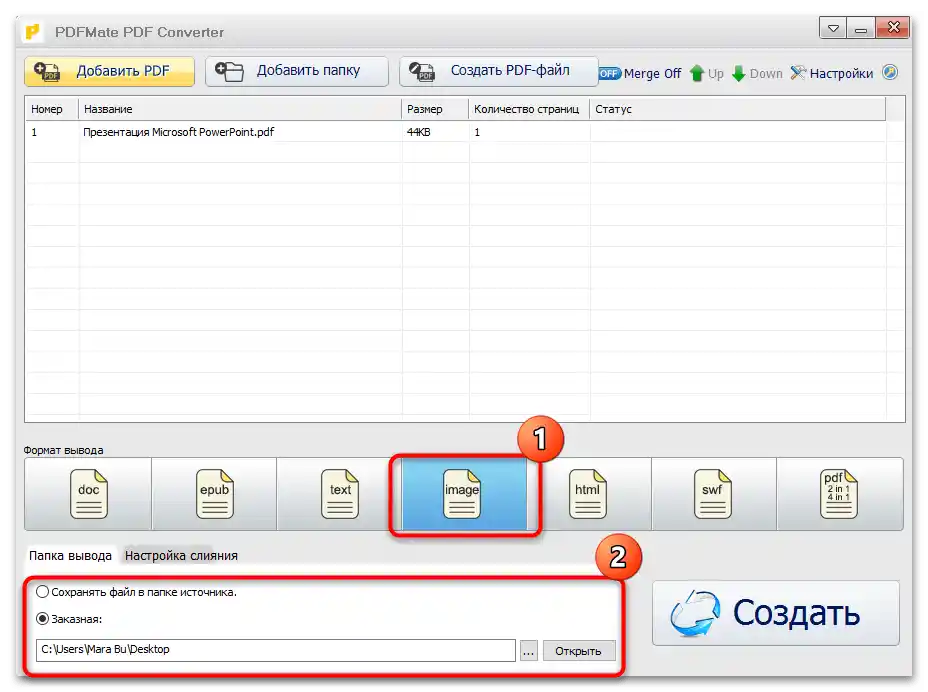Select image output format
The image size is (928, 692).
pyautogui.click(x=464, y=494)
